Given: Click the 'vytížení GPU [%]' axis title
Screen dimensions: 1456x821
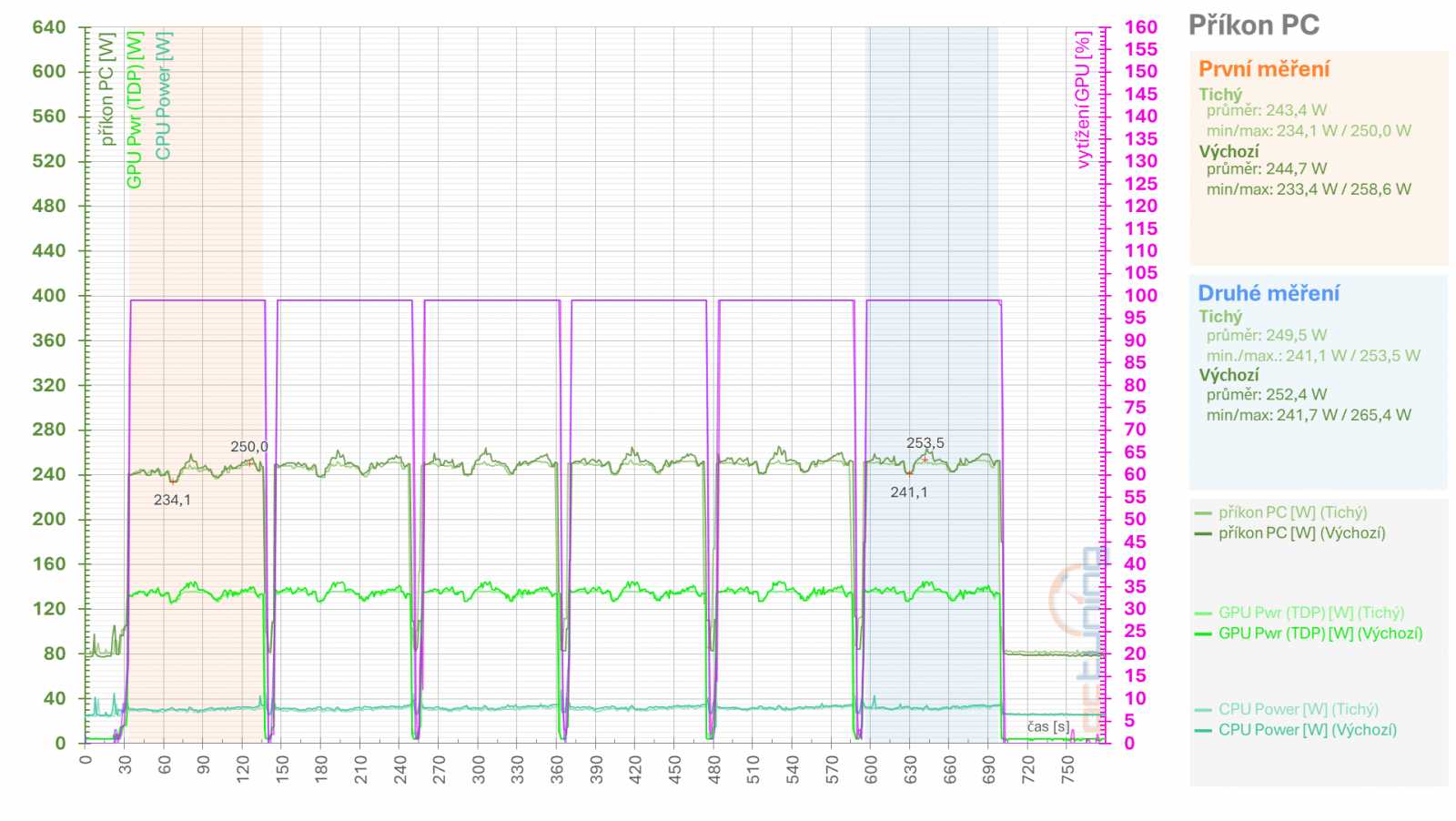Looking at the screenshot, I should coord(1083,100).
